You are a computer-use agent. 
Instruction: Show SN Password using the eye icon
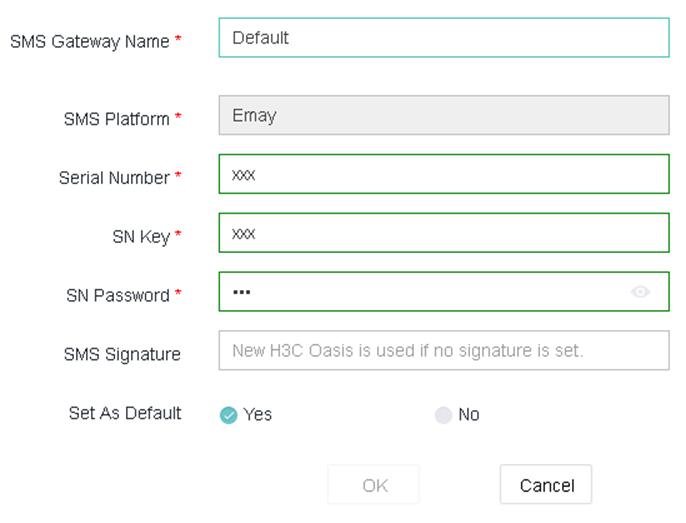(x=640, y=291)
